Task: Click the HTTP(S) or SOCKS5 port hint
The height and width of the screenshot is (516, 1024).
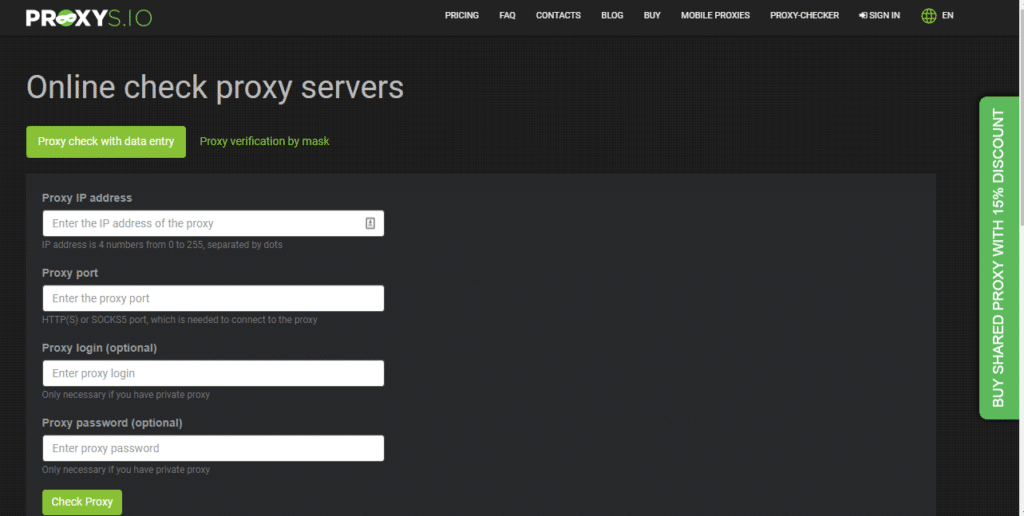Action: coord(180,320)
